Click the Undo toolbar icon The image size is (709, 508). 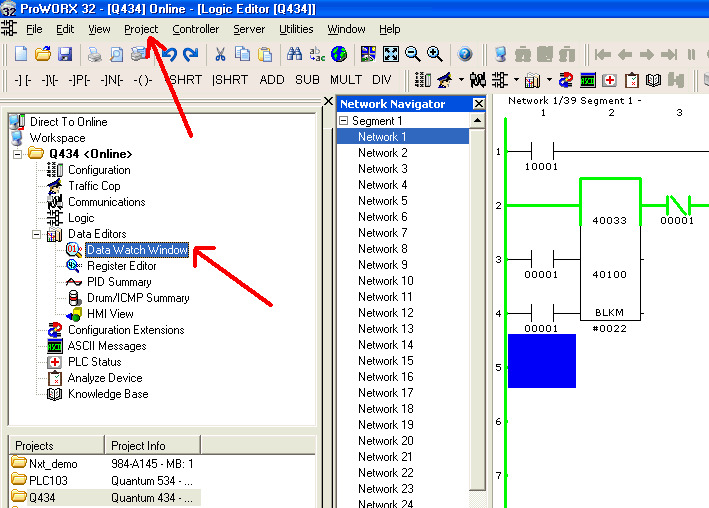click(169, 54)
